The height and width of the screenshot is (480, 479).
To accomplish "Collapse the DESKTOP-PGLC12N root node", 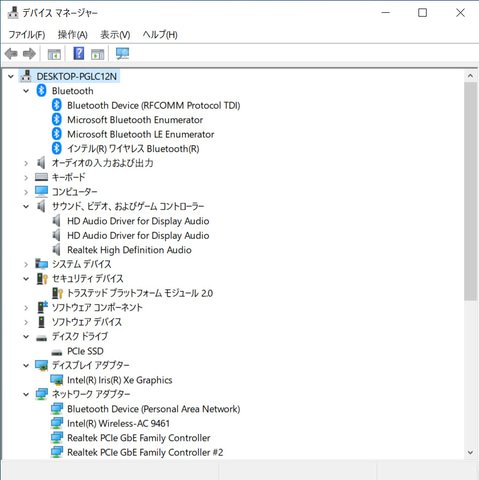I will pyautogui.click(x=11, y=77).
